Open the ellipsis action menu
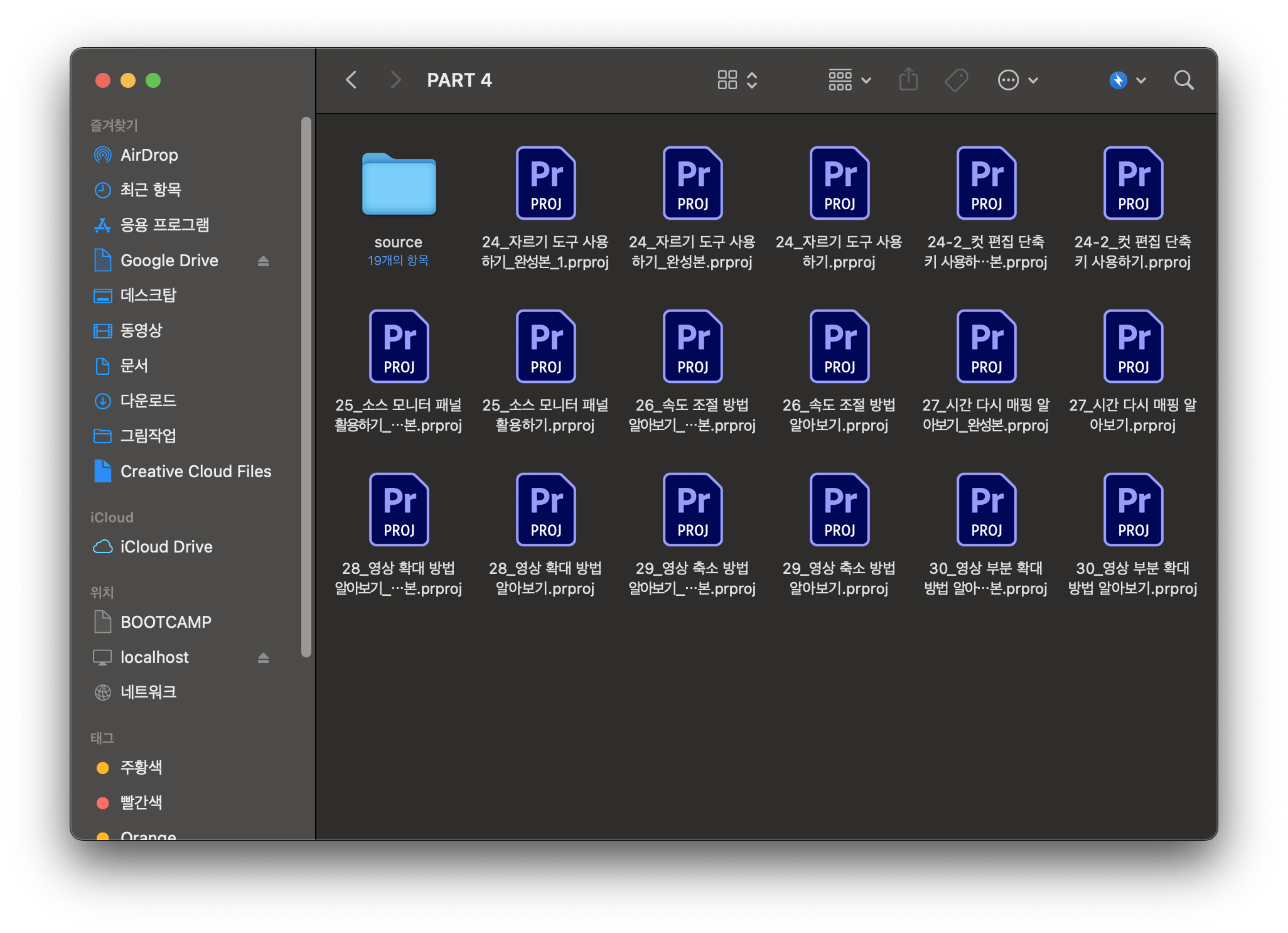 [1017, 80]
